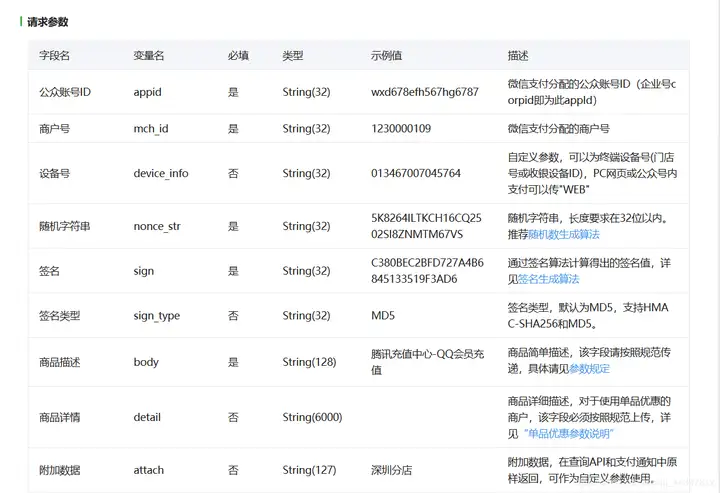The height and width of the screenshot is (493, 720).
Task: Open the 单品优惠参数说明 link
Action: tap(568, 434)
